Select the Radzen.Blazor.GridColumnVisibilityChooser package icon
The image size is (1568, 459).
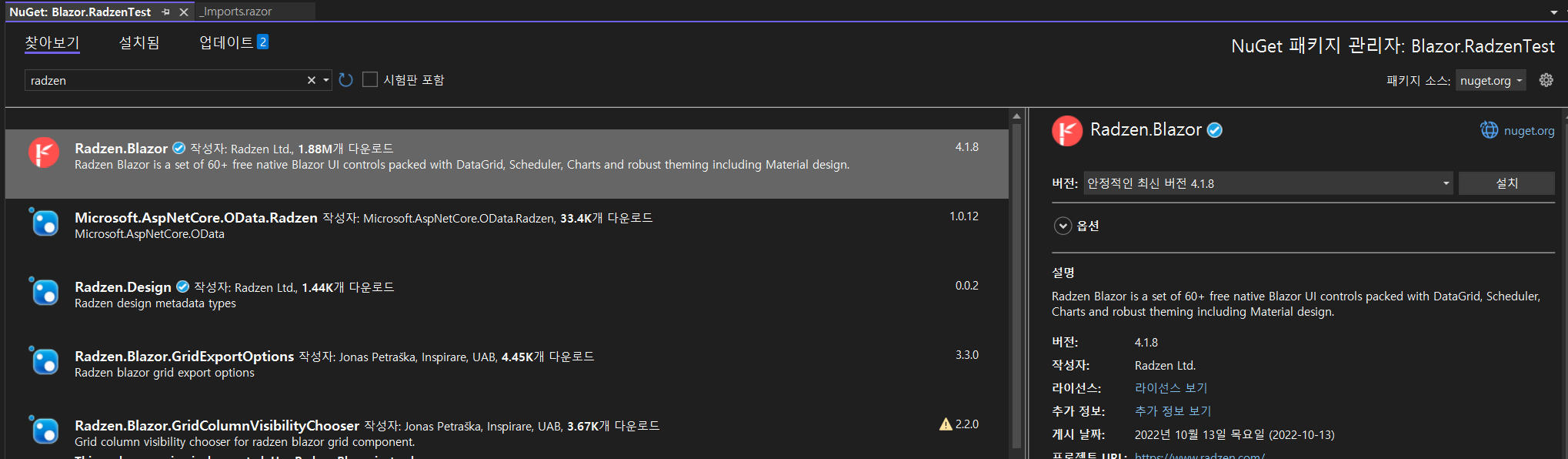point(44,430)
